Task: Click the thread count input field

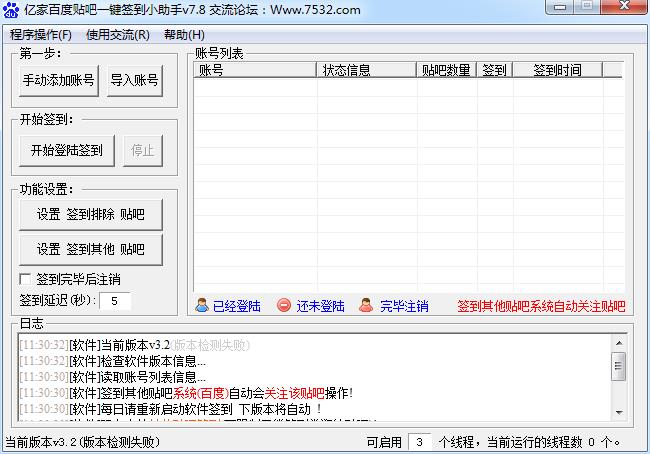Action: [421, 441]
